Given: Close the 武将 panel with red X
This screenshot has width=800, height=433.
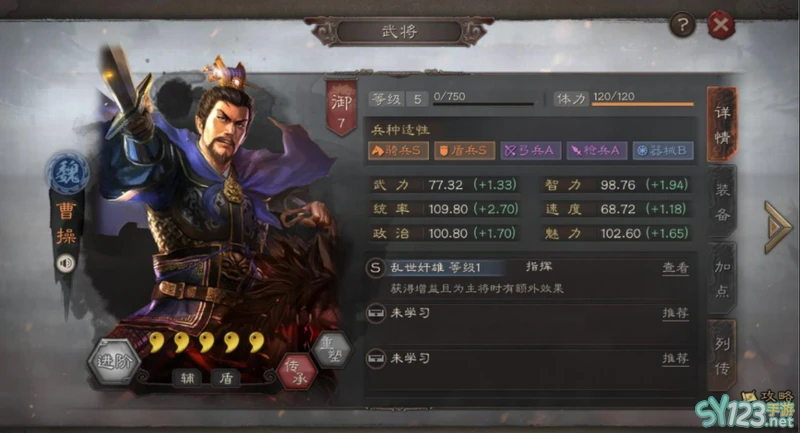Looking at the screenshot, I should pyautogui.click(x=721, y=24).
